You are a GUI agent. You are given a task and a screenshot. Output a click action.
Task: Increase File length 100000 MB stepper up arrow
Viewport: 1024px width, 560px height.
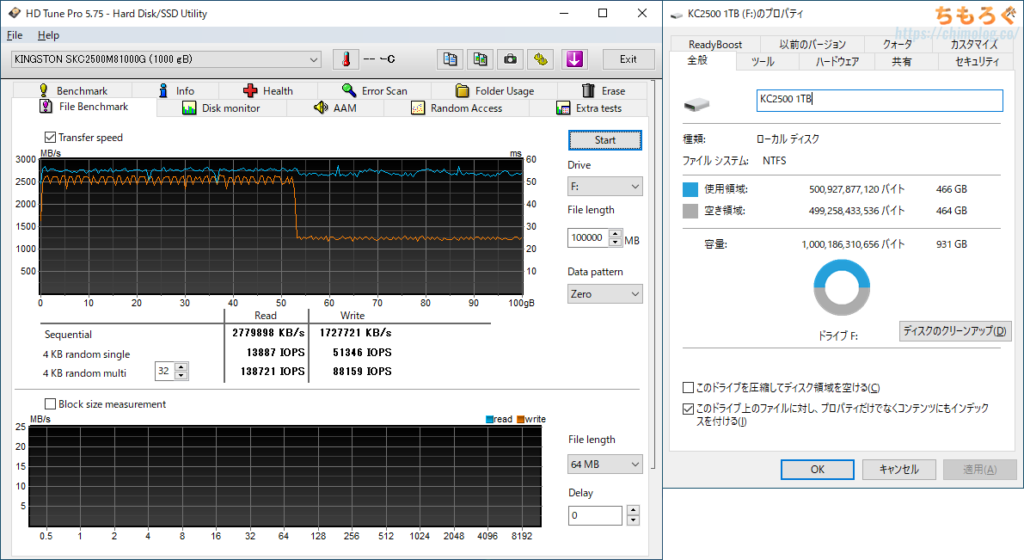pos(615,234)
